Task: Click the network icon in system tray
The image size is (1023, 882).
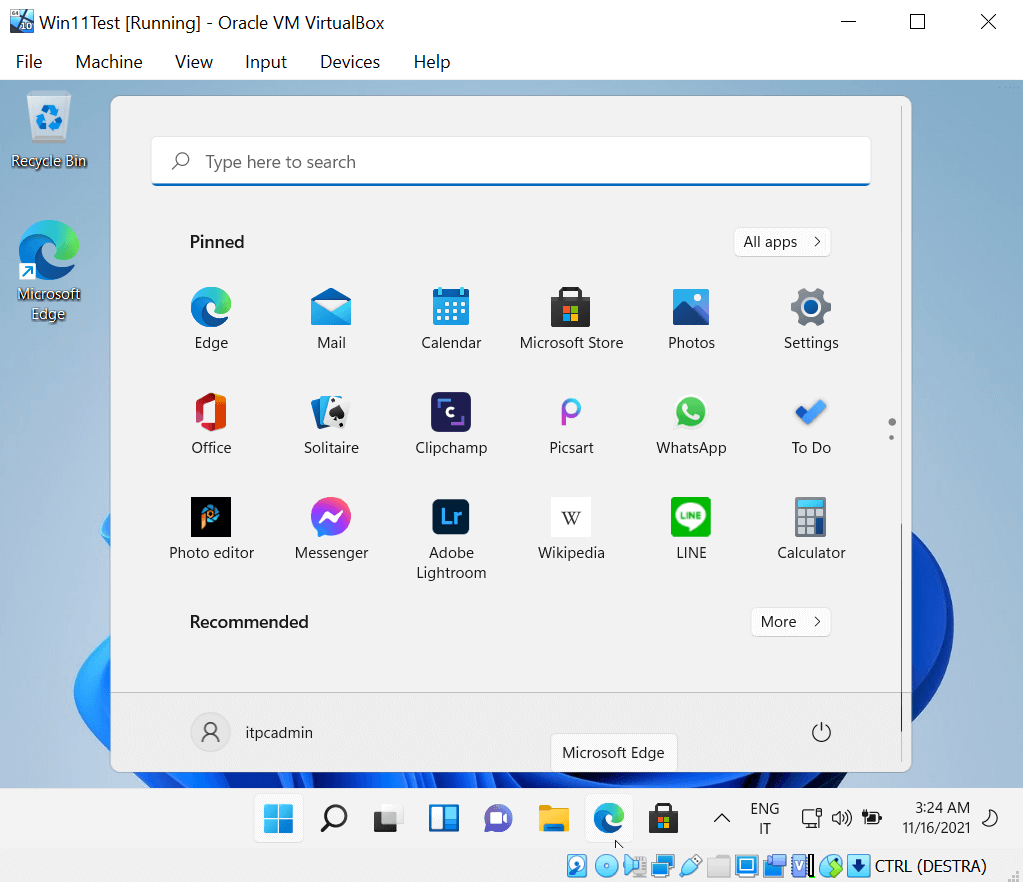Action: (x=812, y=818)
